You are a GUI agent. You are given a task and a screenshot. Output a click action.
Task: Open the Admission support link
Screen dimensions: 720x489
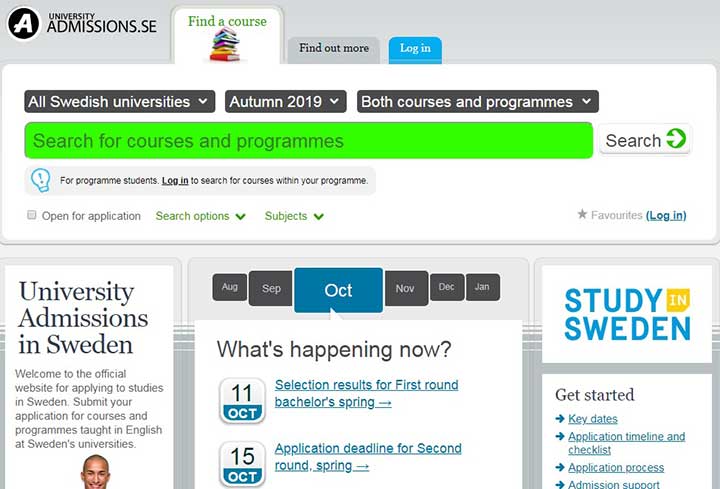click(x=613, y=484)
